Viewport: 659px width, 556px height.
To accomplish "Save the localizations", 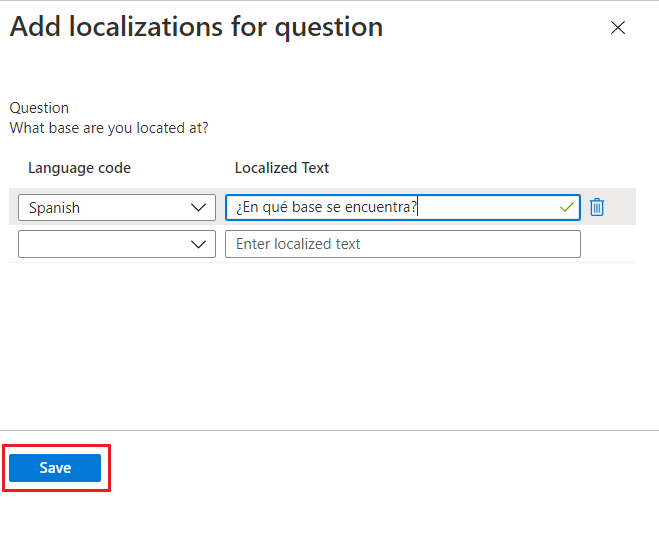I will (55, 468).
